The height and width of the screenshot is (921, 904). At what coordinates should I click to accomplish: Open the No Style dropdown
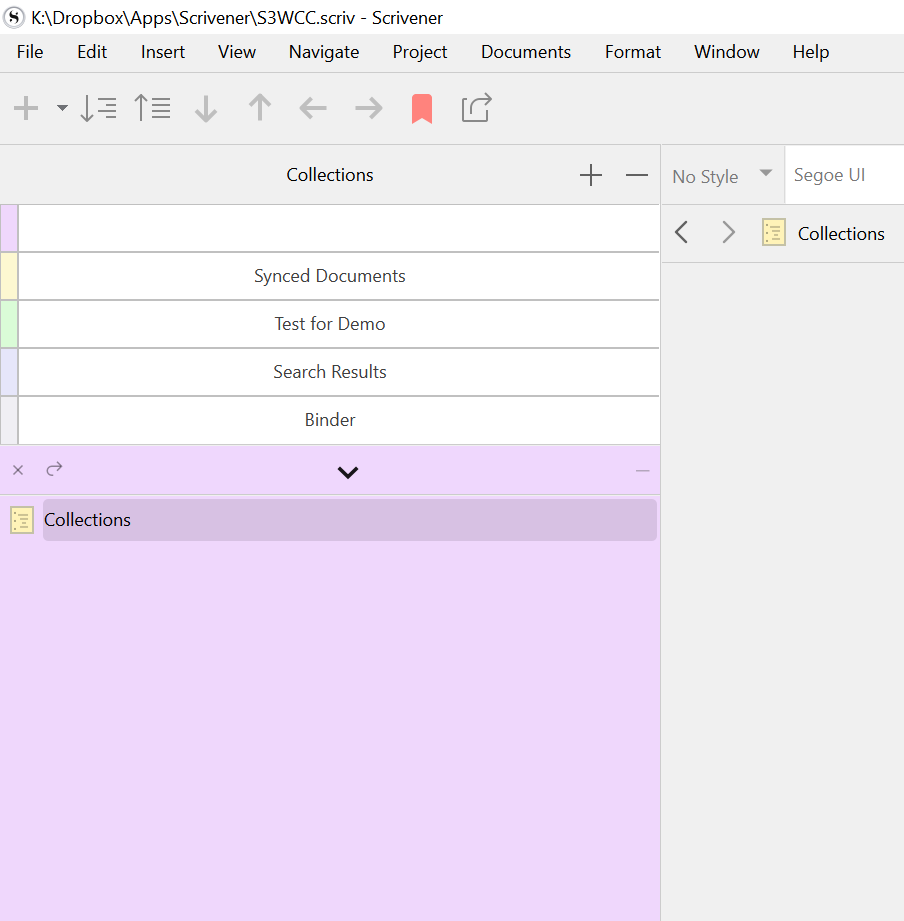point(722,176)
